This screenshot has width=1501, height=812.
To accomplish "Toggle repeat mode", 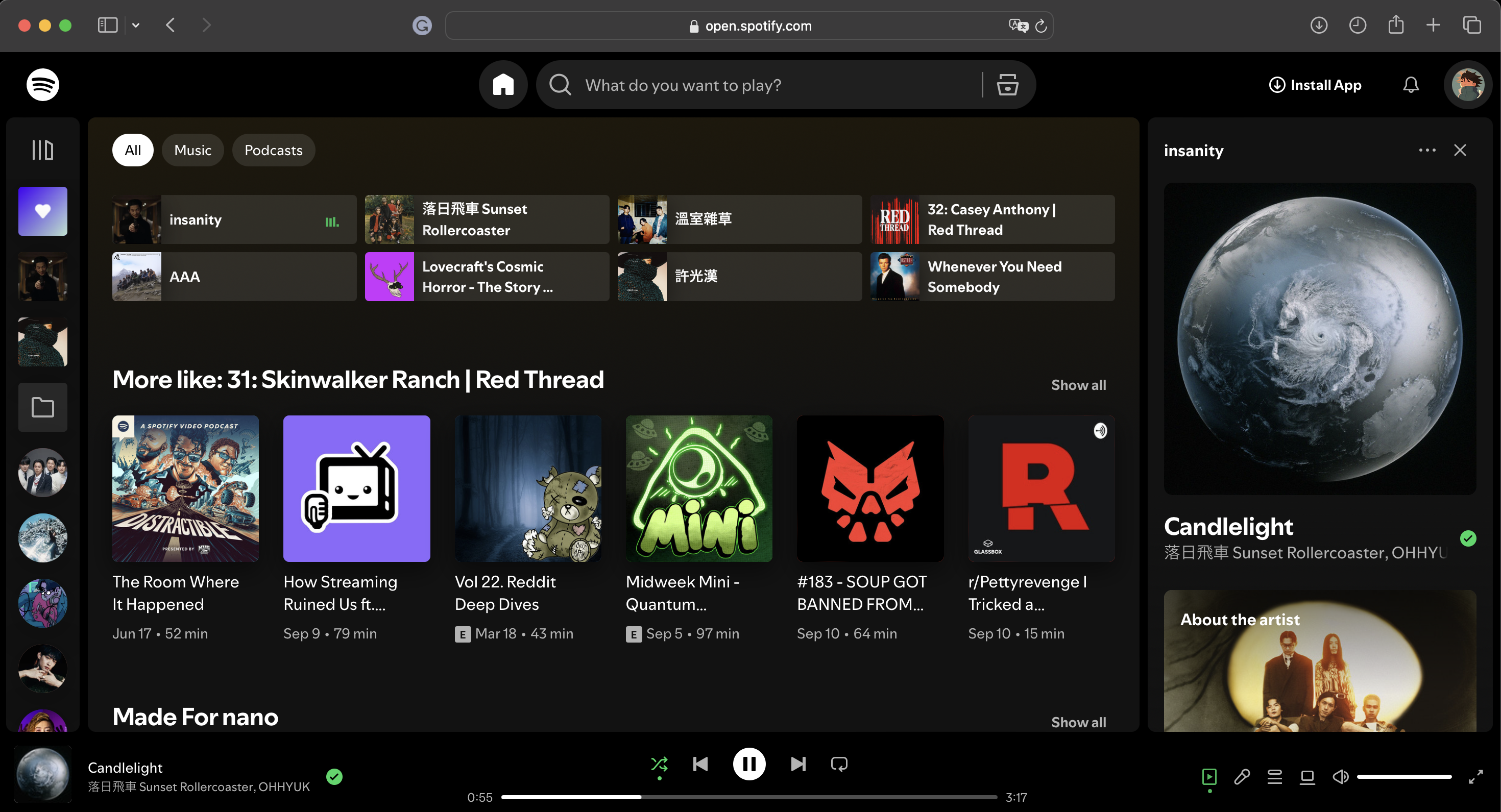I will click(x=839, y=764).
